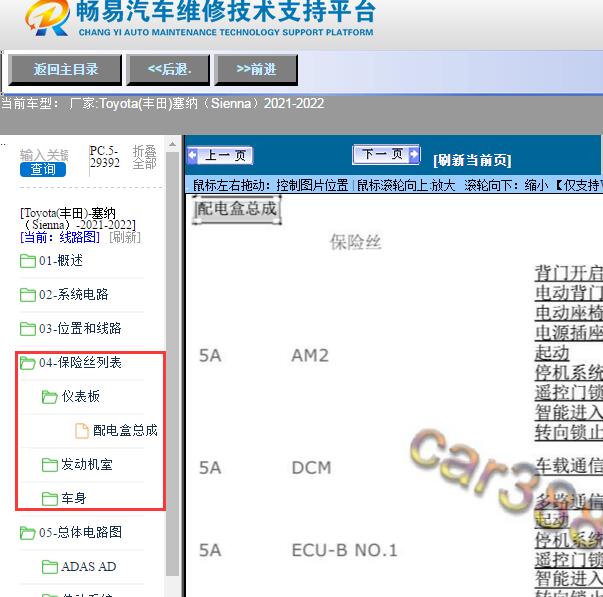Screen dimensions: 603x597
Task: Focus the 输入关键 keyword input field
Action: coord(44,155)
